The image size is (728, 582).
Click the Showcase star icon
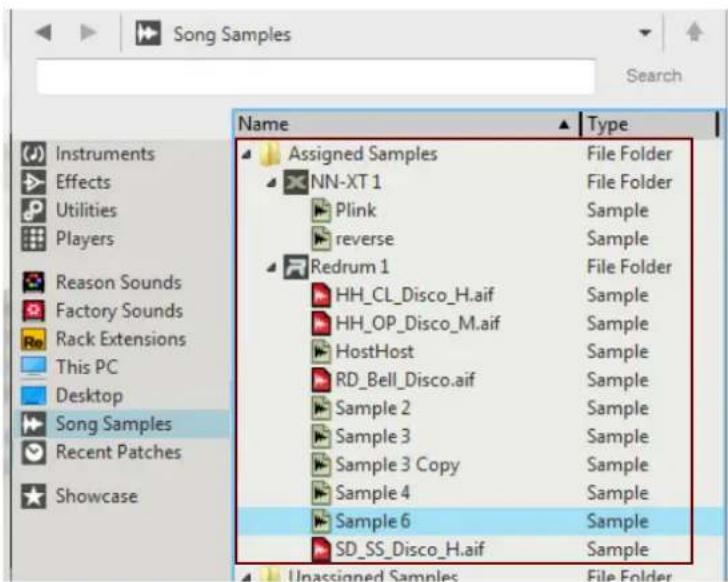click(x=33, y=496)
